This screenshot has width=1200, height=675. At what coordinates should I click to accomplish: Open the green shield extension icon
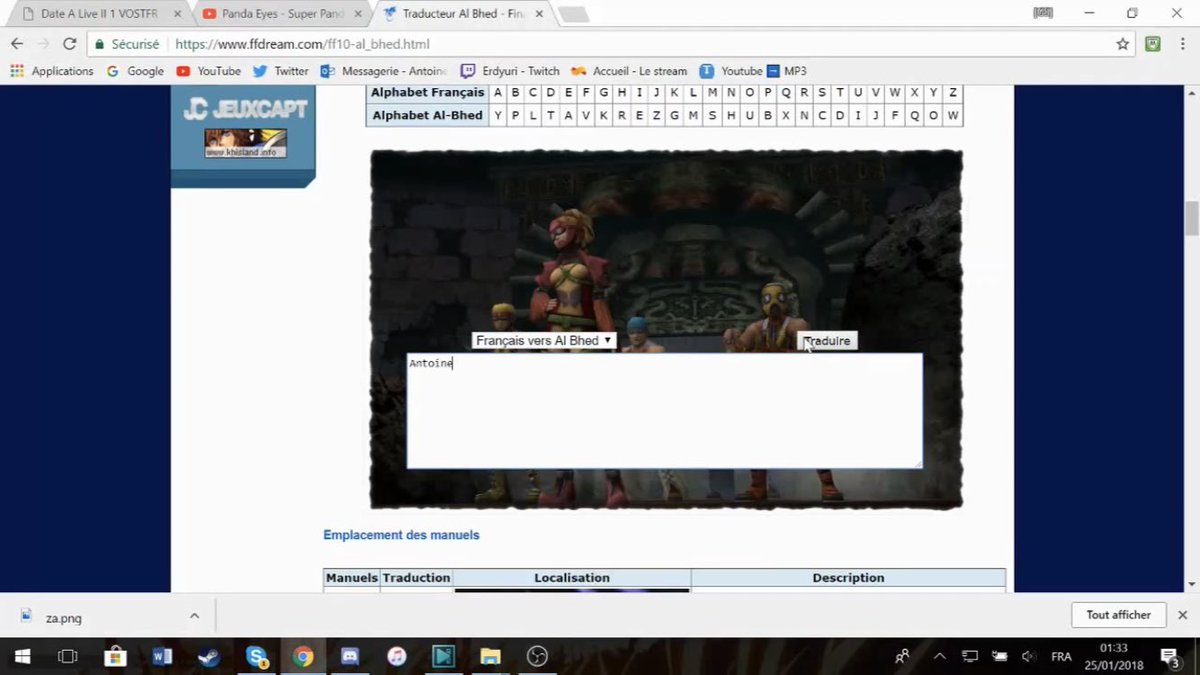coord(1152,44)
